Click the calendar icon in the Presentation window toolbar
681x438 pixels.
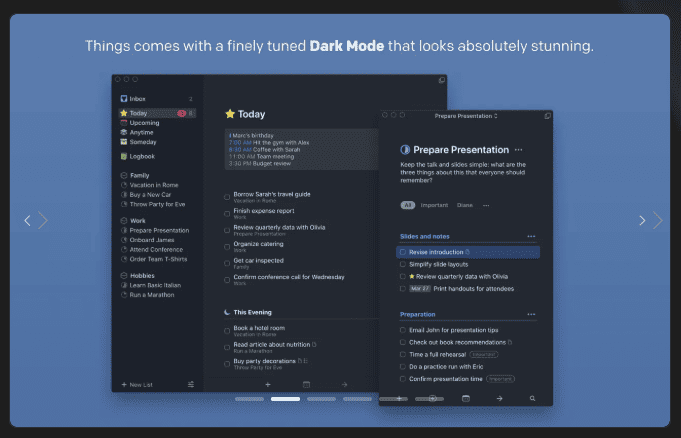coord(466,398)
